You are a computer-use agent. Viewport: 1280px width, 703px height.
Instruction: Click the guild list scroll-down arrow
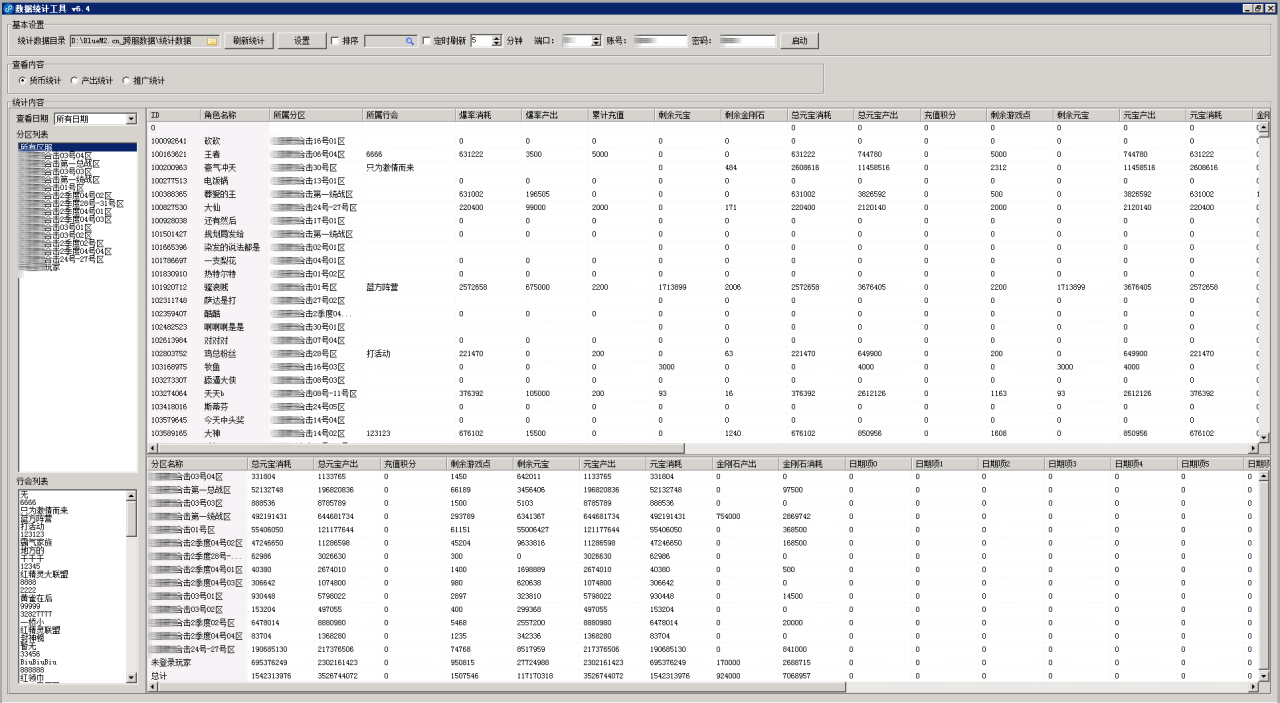[131, 677]
